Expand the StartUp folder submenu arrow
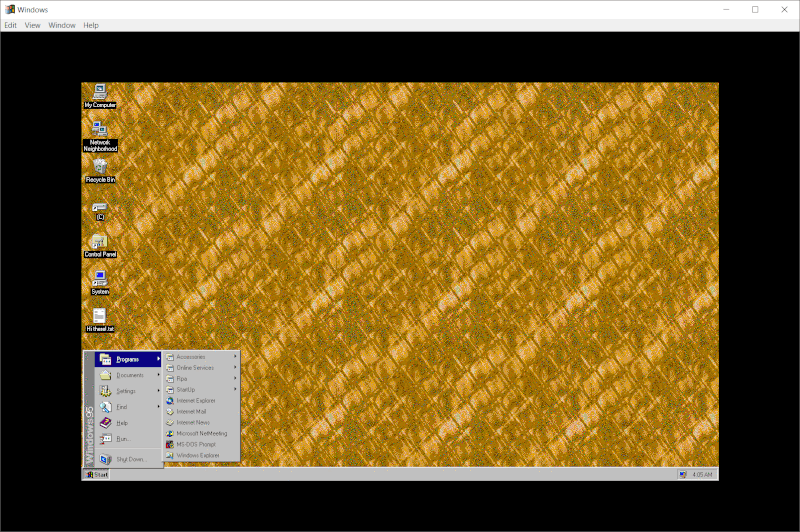The height and width of the screenshot is (532, 800). 235,389
